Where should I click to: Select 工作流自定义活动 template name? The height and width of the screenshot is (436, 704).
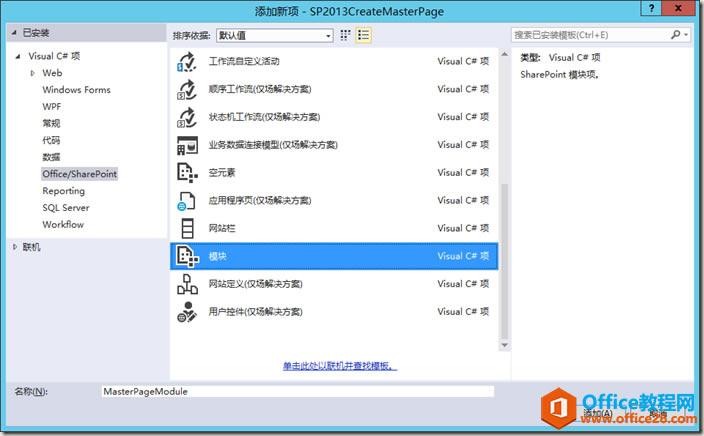click(x=244, y=62)
